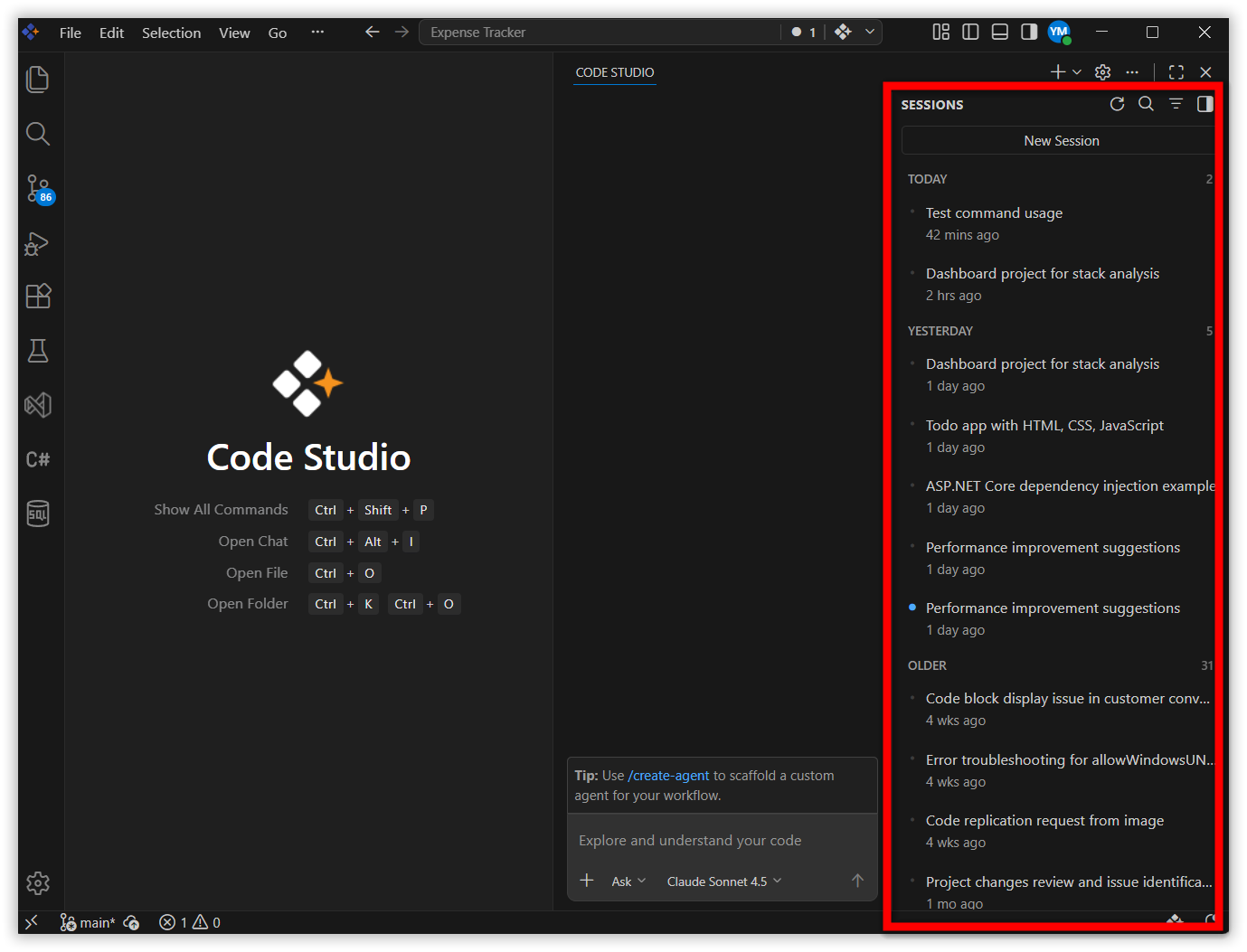Toggle the bottom panel layout button
Image resolution: width=1247 pixels, height=952 pixels.
(1000, 33)
